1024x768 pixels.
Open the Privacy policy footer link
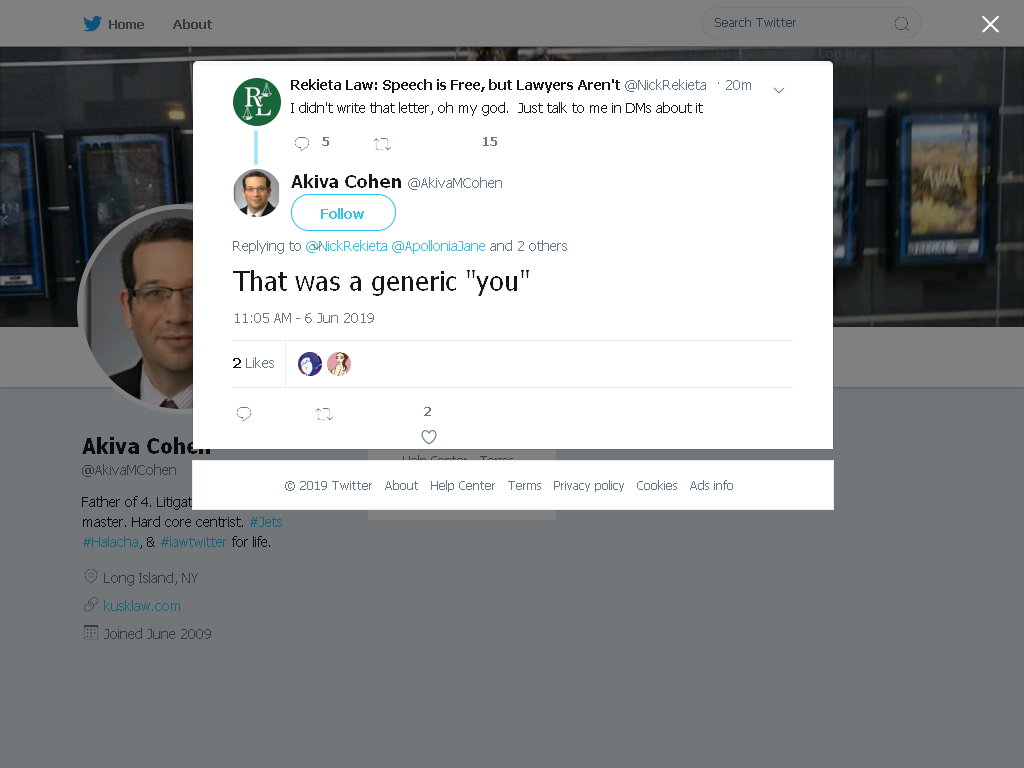coord(588,486)
